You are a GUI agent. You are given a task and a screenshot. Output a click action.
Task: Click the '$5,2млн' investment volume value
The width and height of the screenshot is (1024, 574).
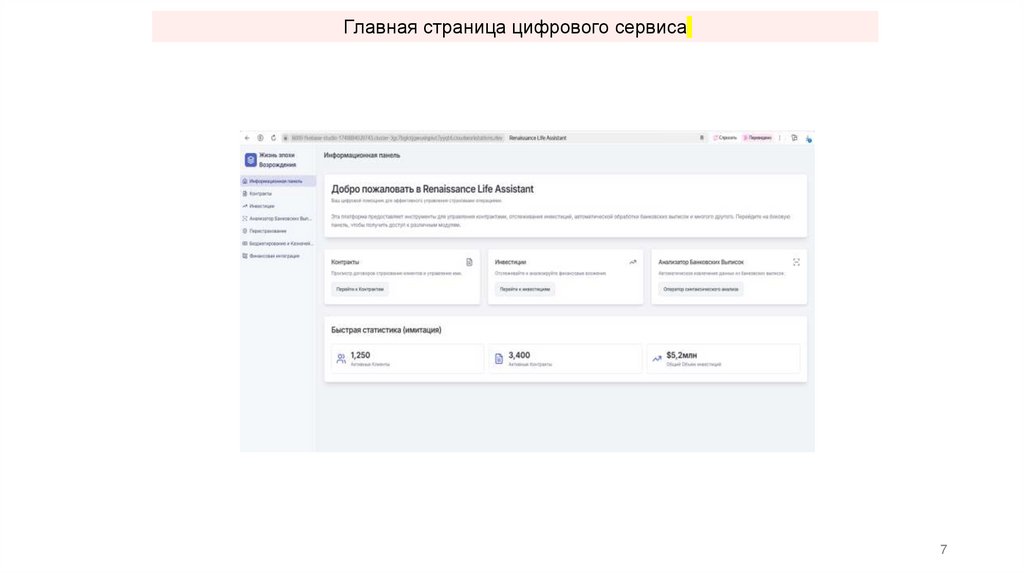click(x=681, y=355)
